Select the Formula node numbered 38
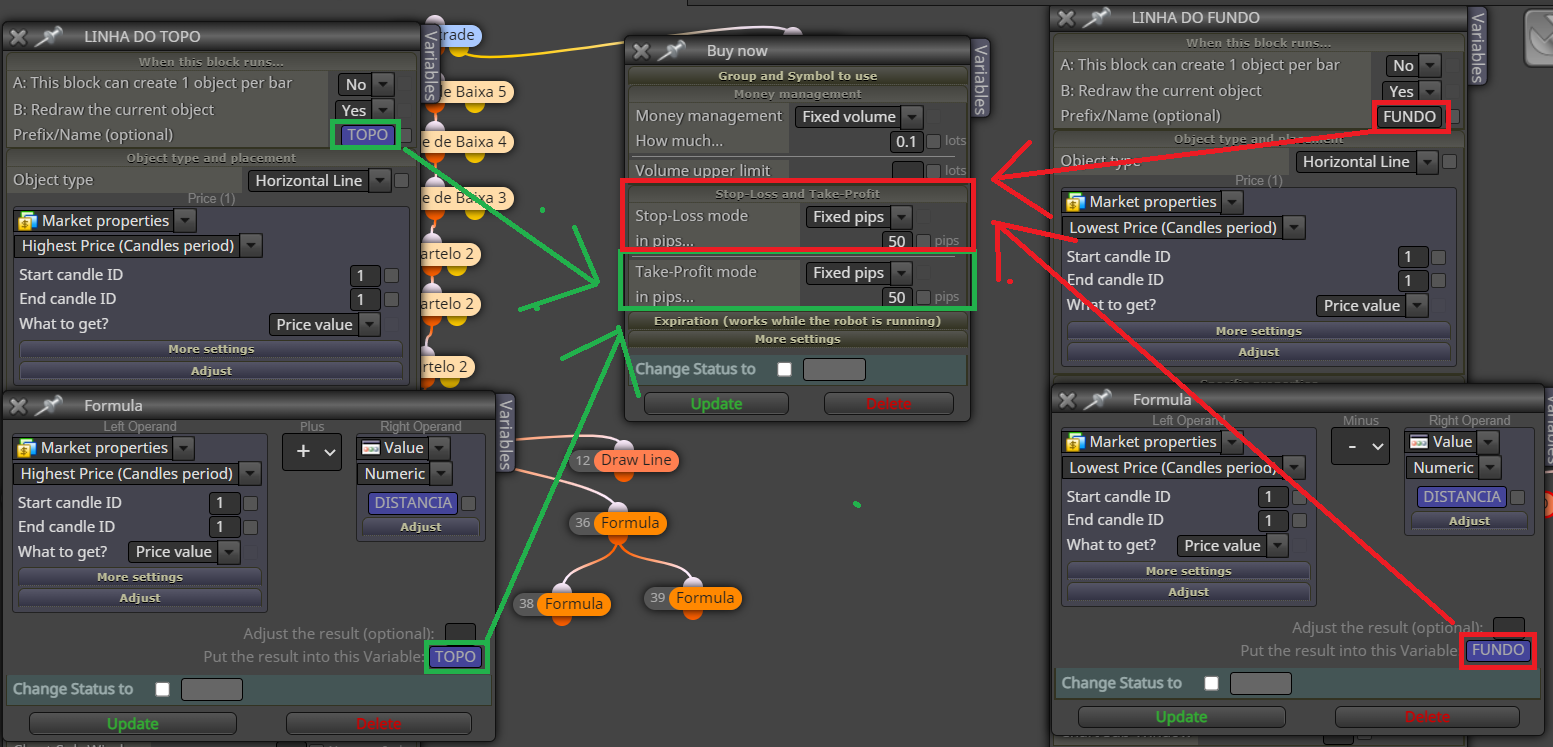This screenshot has height=747, width=1553. 574,604
